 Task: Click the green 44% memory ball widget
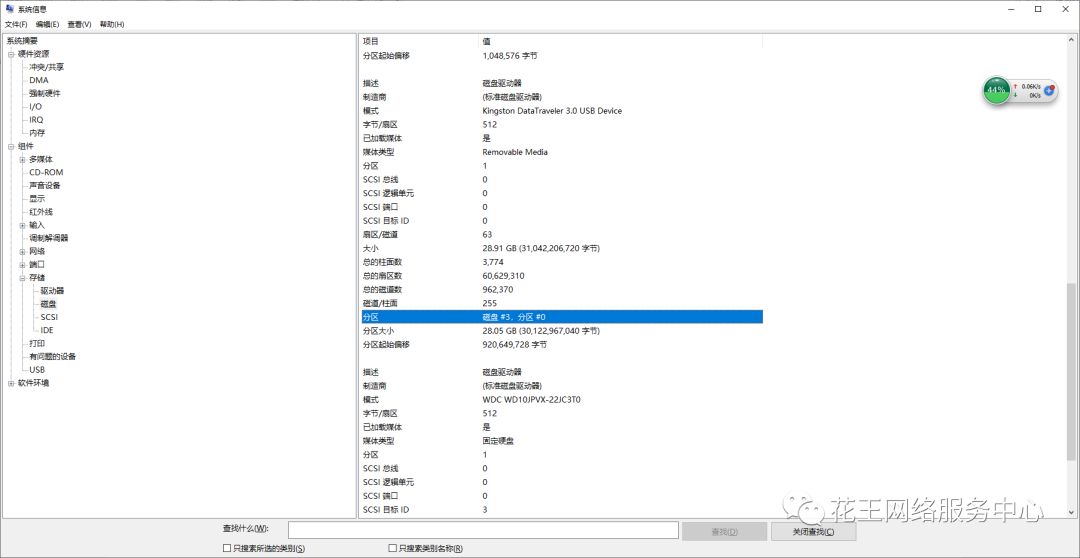pos(996,90)
